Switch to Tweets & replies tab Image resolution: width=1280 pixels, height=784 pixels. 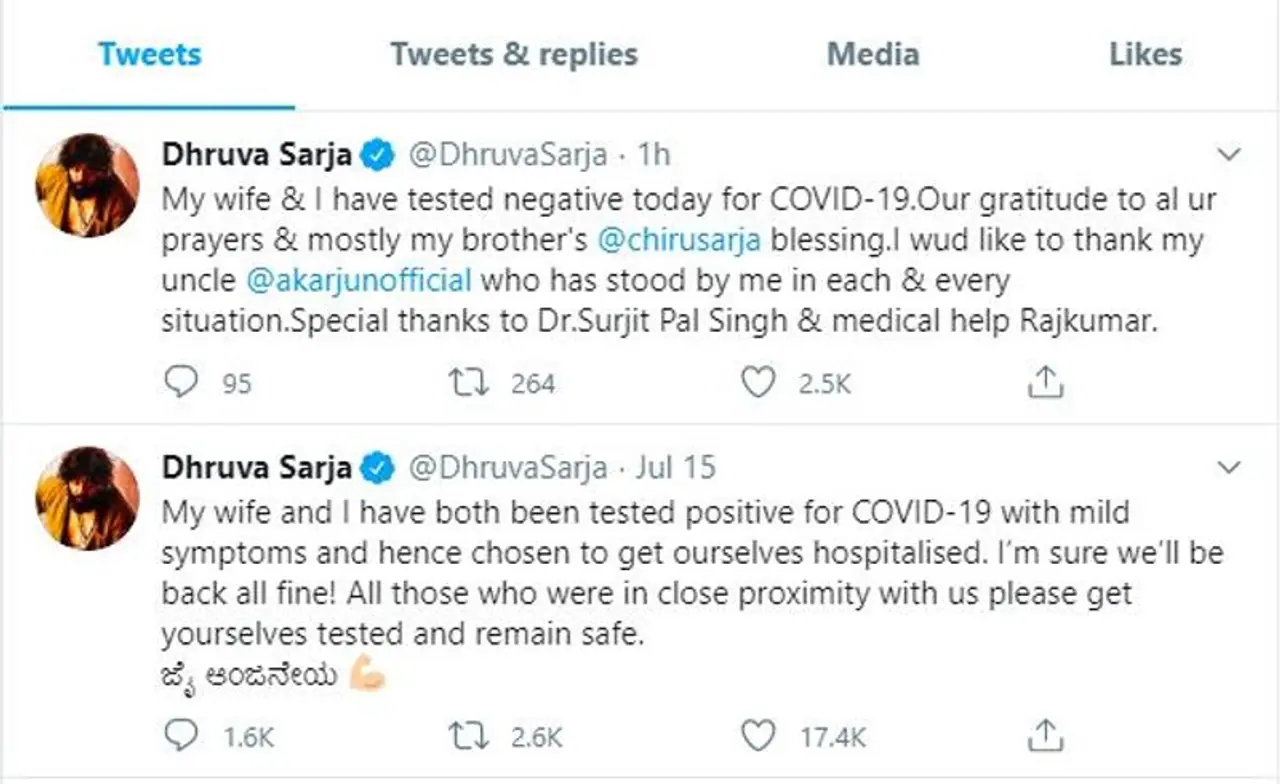point(514,54)
